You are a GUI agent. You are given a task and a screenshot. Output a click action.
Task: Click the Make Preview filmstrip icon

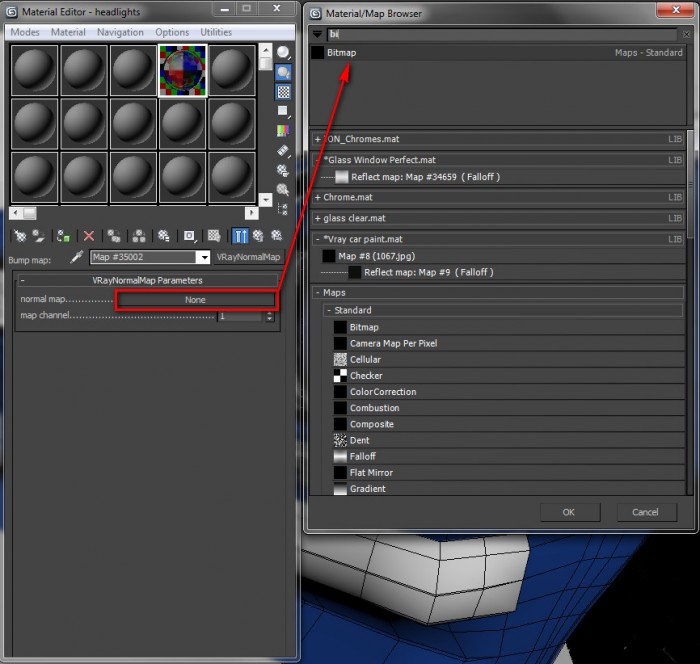[x=283, y=150]
